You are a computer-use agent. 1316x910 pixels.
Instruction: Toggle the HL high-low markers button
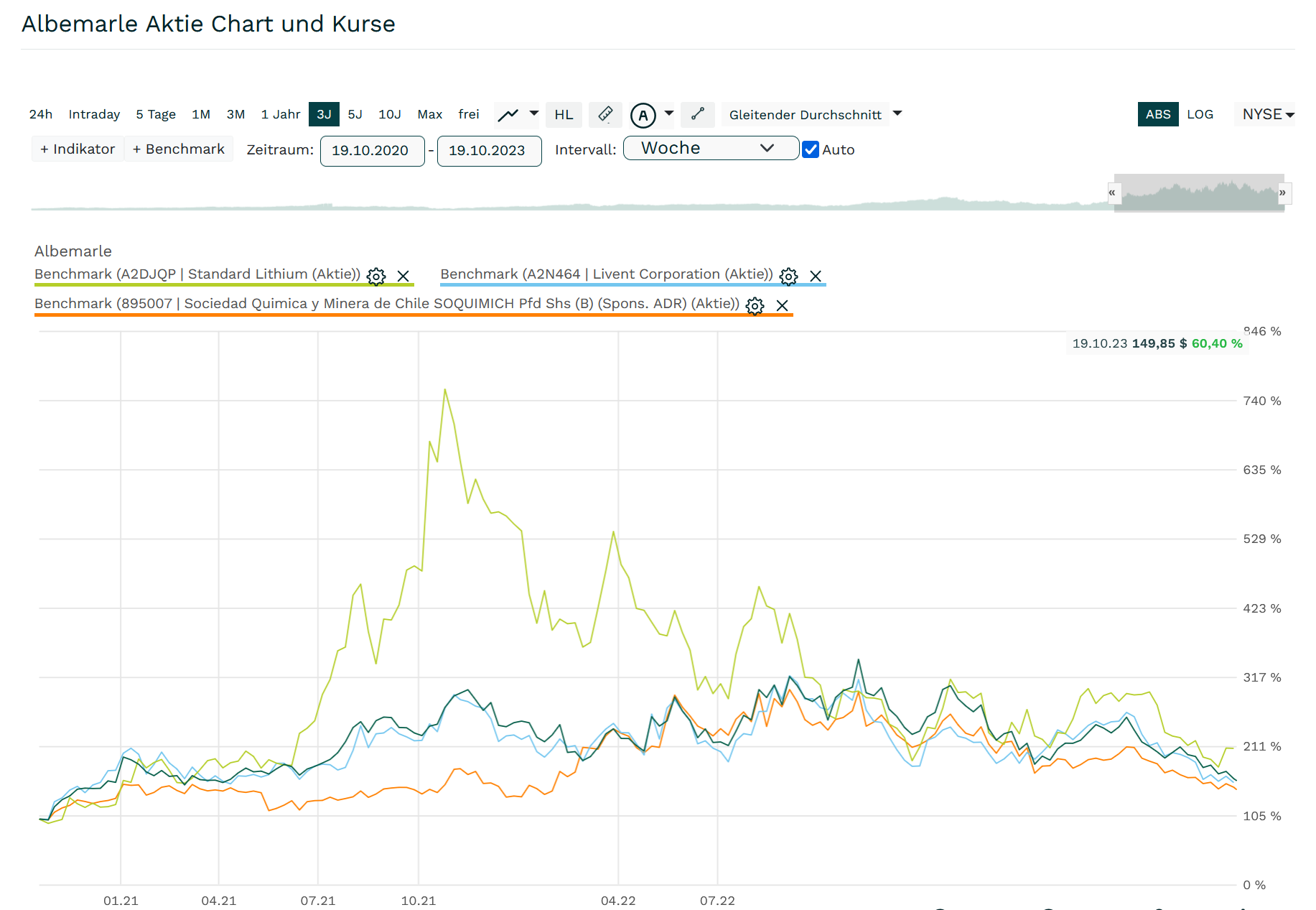click(564, 114)
